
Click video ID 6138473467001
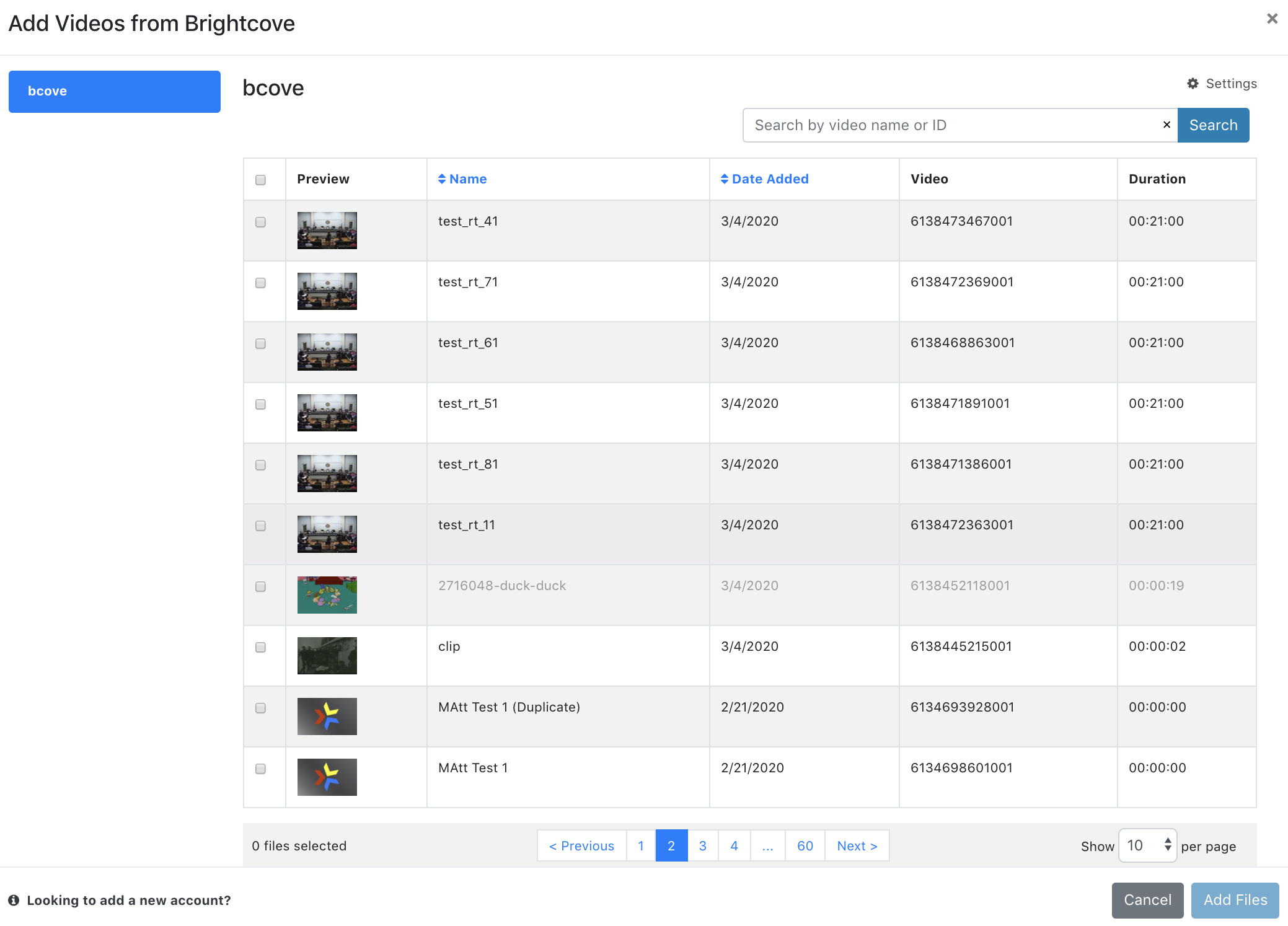(x=961, y=221)
